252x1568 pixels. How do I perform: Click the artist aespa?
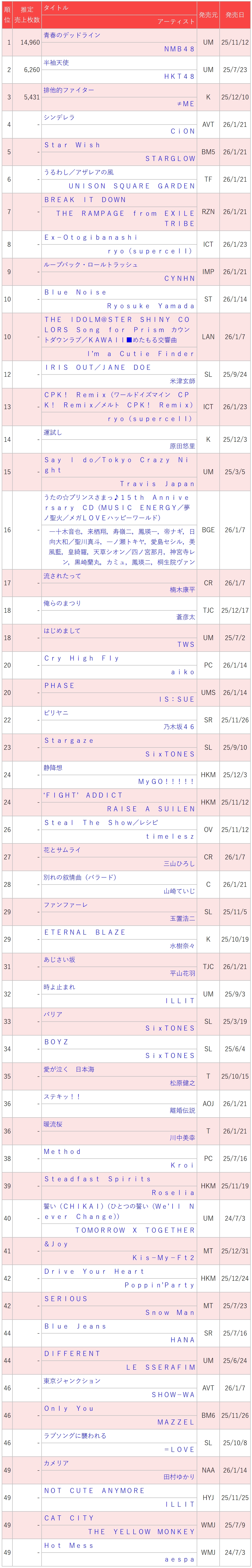[x=180, y=1560]
